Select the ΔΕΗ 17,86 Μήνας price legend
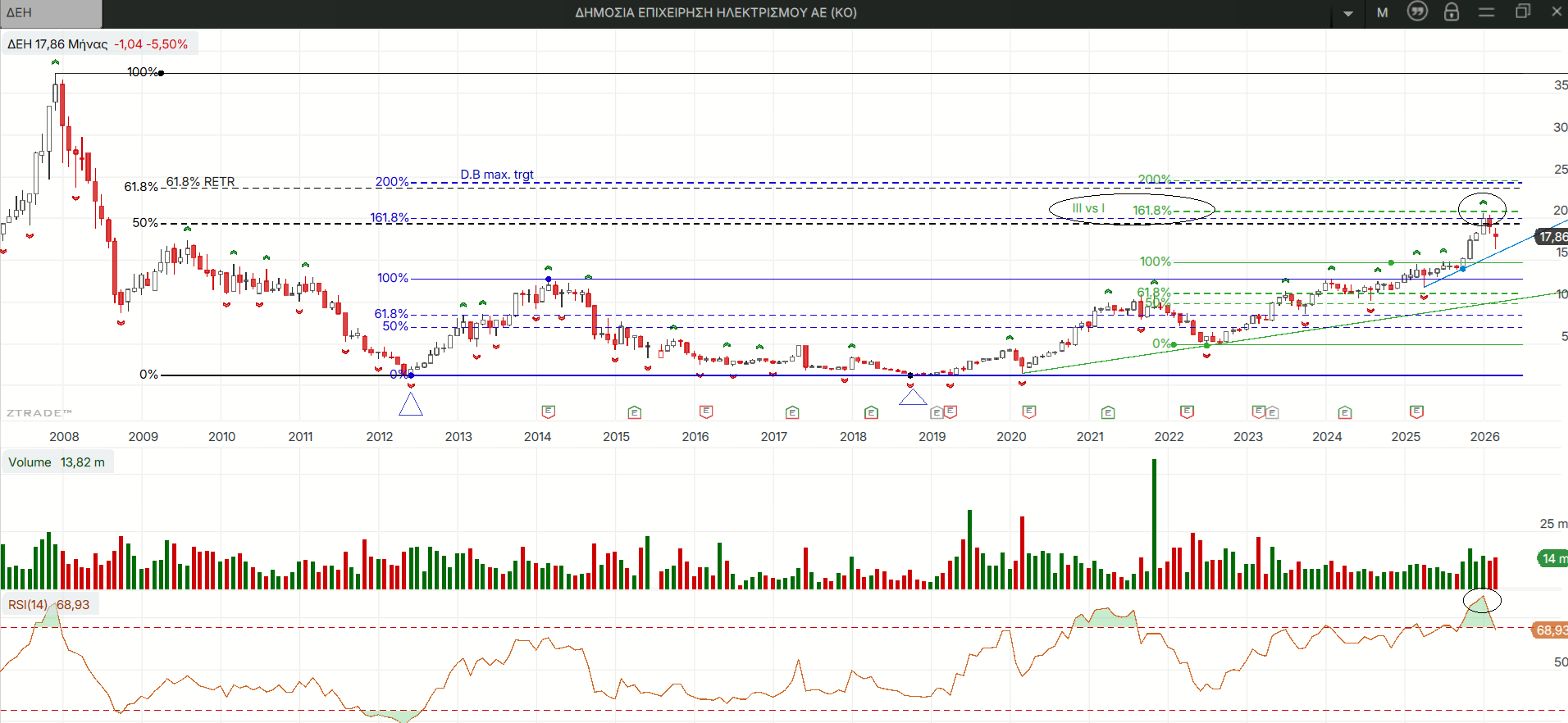 coord(98,44)
